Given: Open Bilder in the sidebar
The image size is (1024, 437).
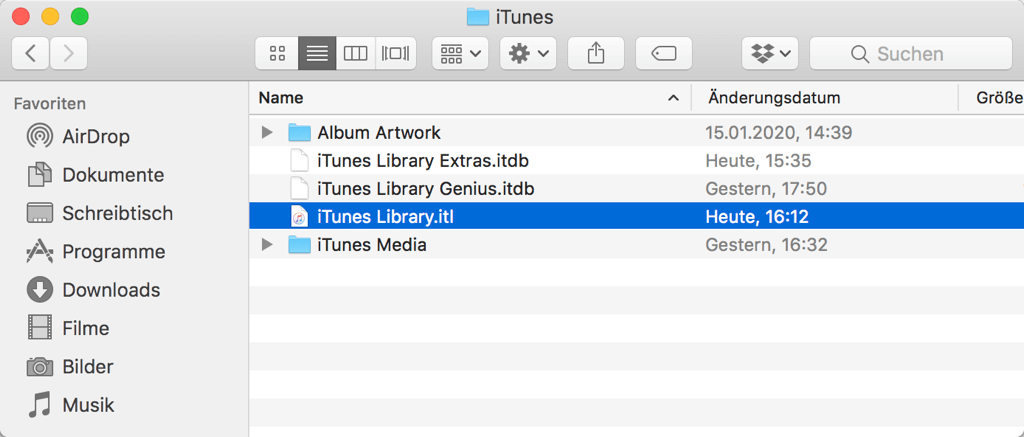Looking at the screenshot, I should point(70,366).
